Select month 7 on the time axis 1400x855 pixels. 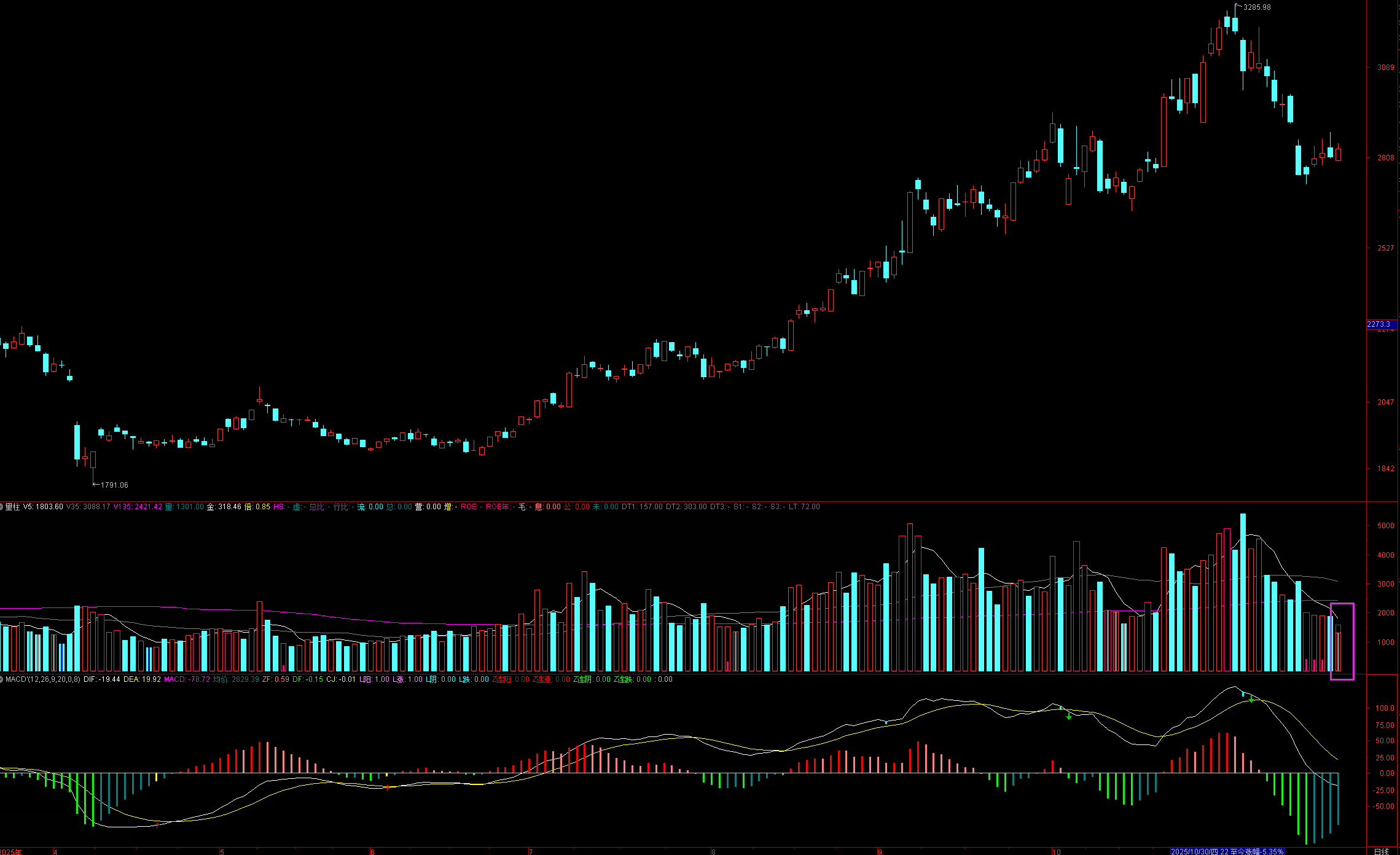pos(530,852)
